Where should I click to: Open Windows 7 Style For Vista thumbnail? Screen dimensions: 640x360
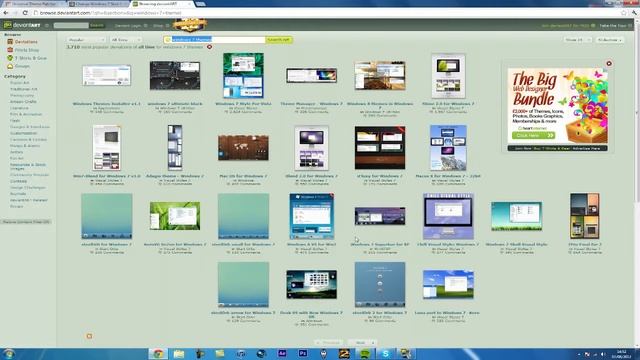point(243,76)
